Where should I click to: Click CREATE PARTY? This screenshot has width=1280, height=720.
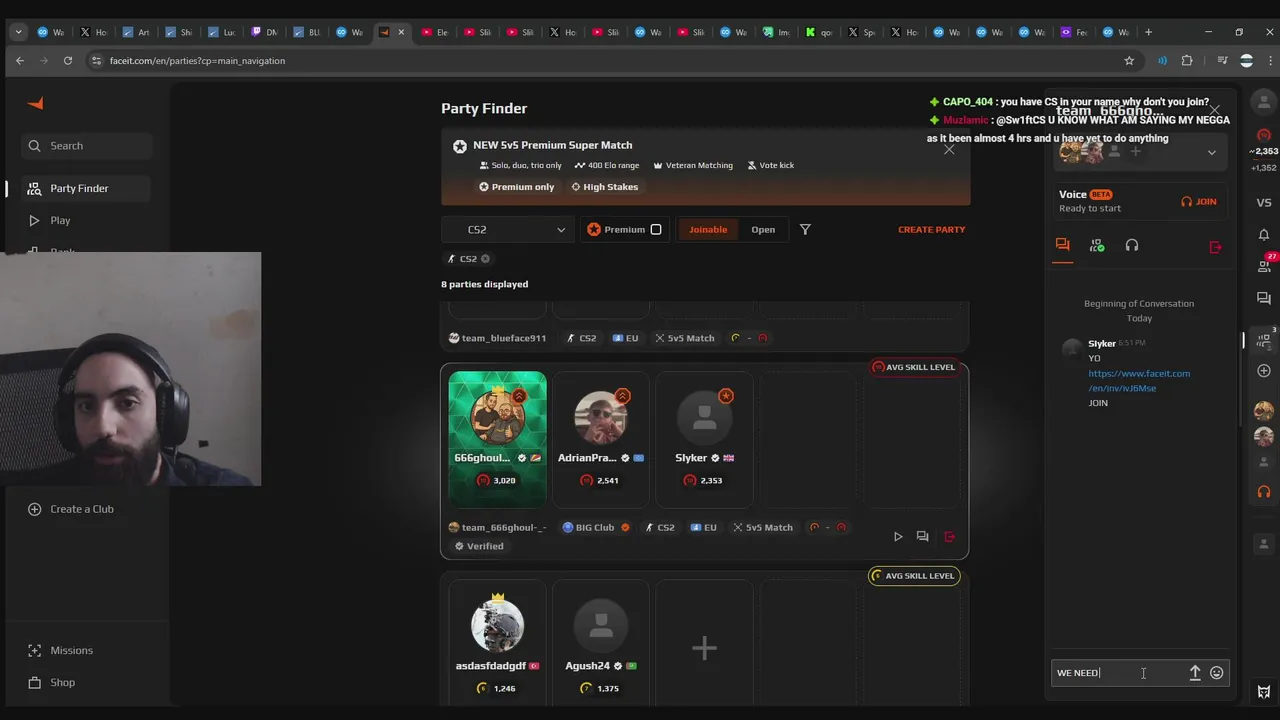pyautogui.click(x=931, y=230)
